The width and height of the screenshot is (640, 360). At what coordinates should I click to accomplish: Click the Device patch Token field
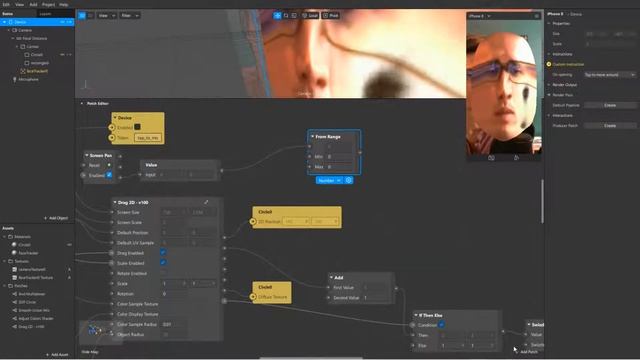(148, 138)
